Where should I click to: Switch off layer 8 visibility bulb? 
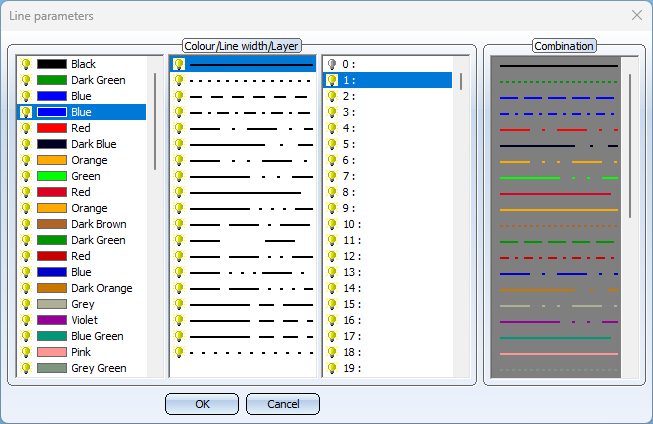pos(332,192)
